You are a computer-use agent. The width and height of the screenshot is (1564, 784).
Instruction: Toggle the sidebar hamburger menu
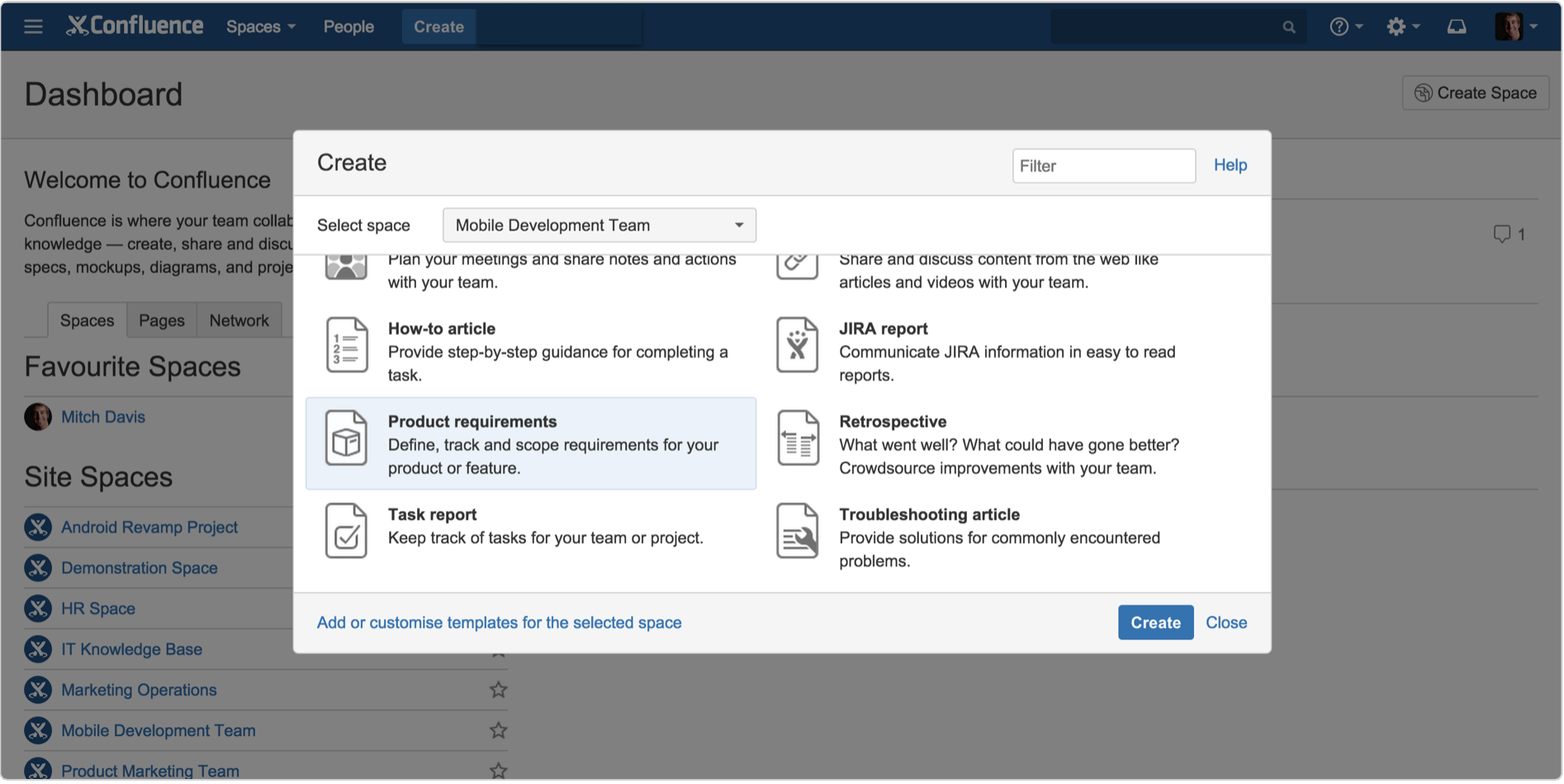click(x=33, y=26)
